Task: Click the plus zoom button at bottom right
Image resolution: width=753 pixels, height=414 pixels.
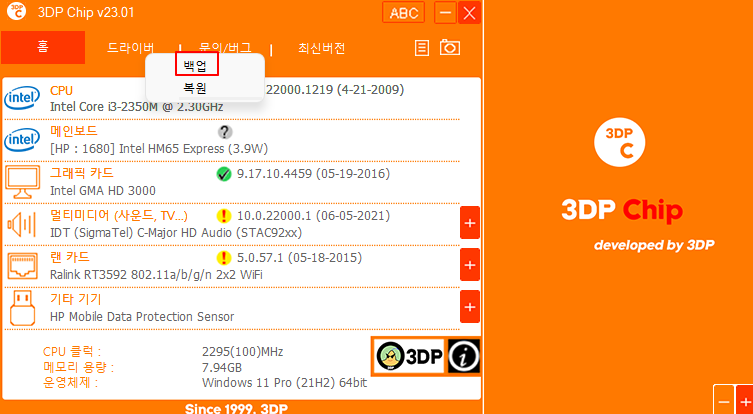Action: tap(744, 402)
